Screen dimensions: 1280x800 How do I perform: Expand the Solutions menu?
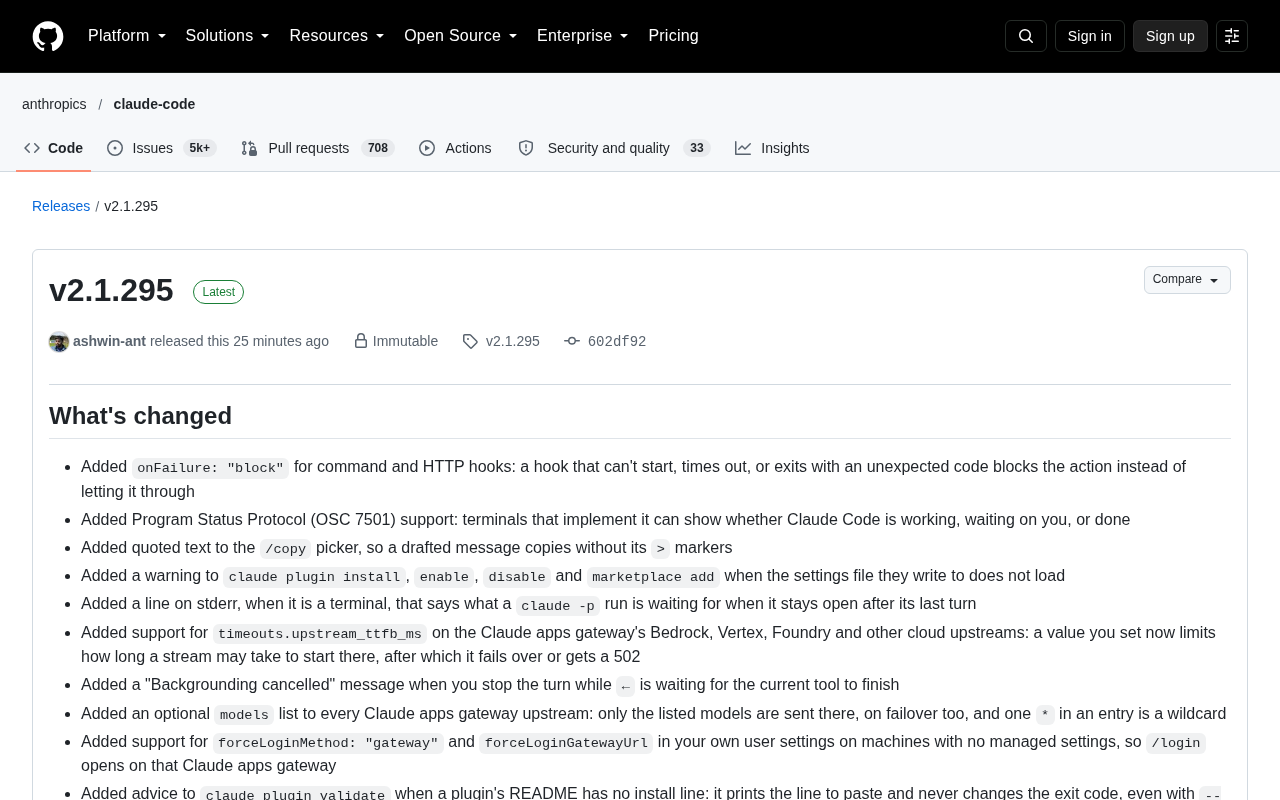tap(227, 36)
